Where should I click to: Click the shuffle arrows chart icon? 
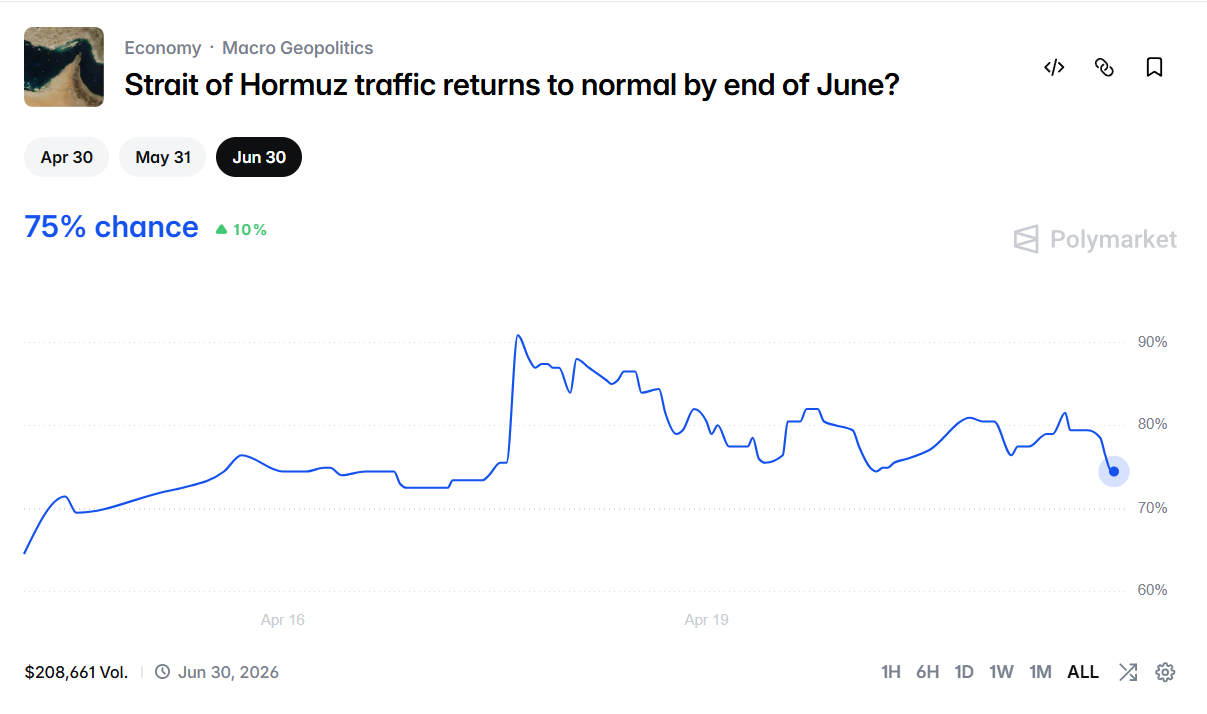click(x=1128, y=672)
